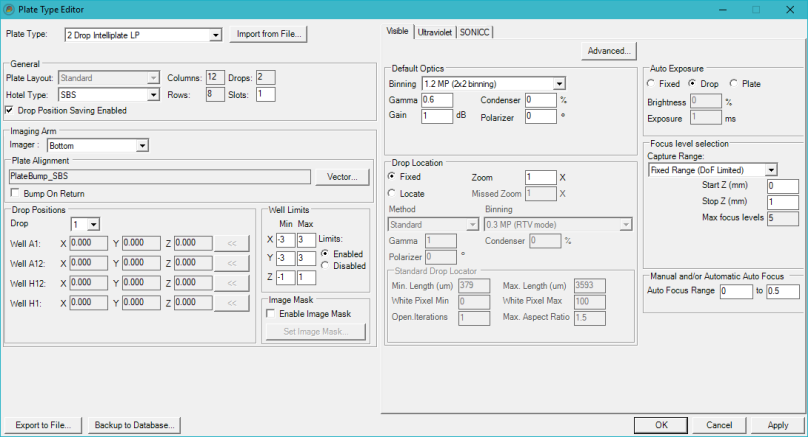
Task: Check the Enable Image Mask option
Action: [271, 313]
